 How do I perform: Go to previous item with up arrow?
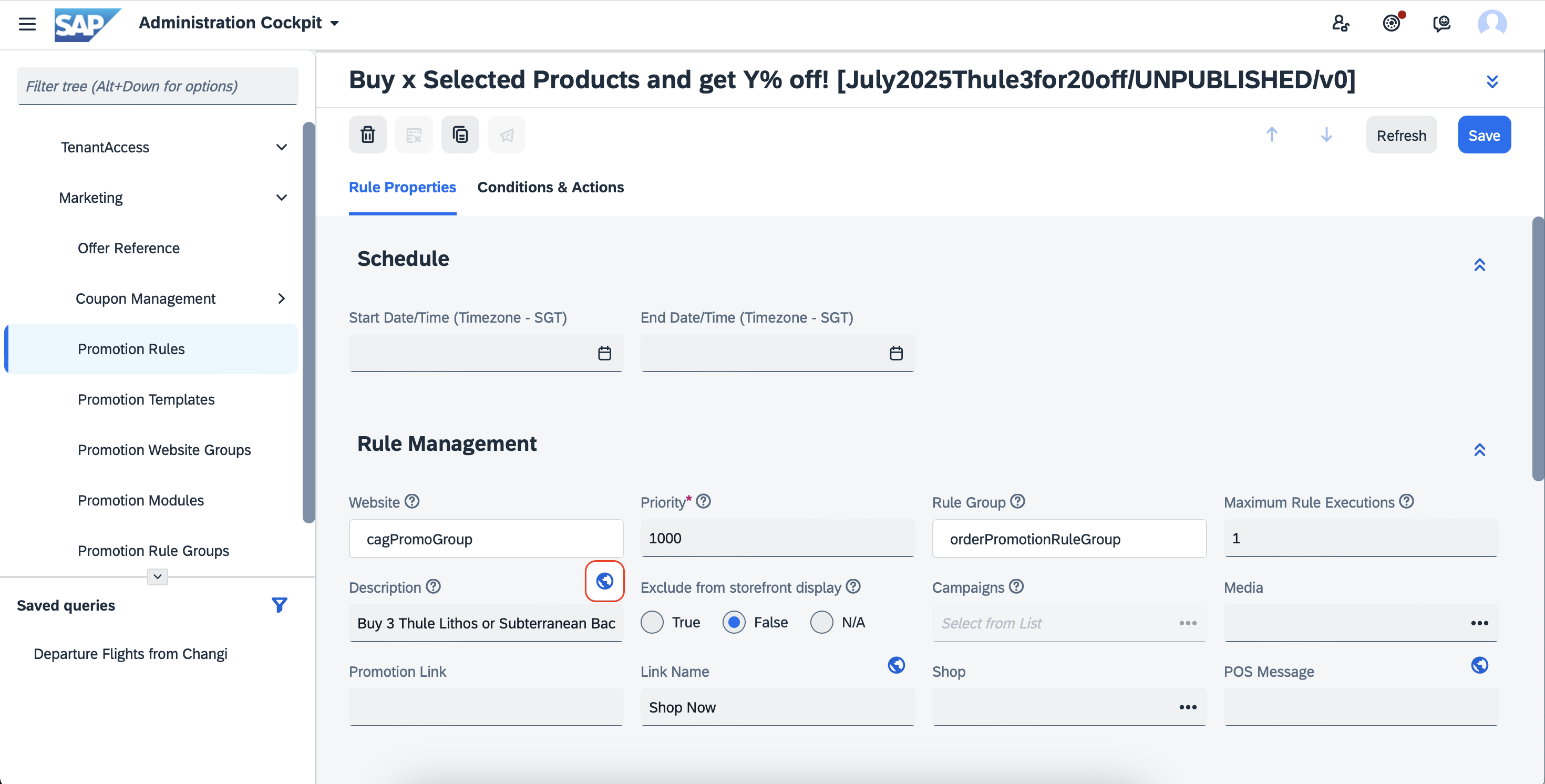tap(1272, 135)
